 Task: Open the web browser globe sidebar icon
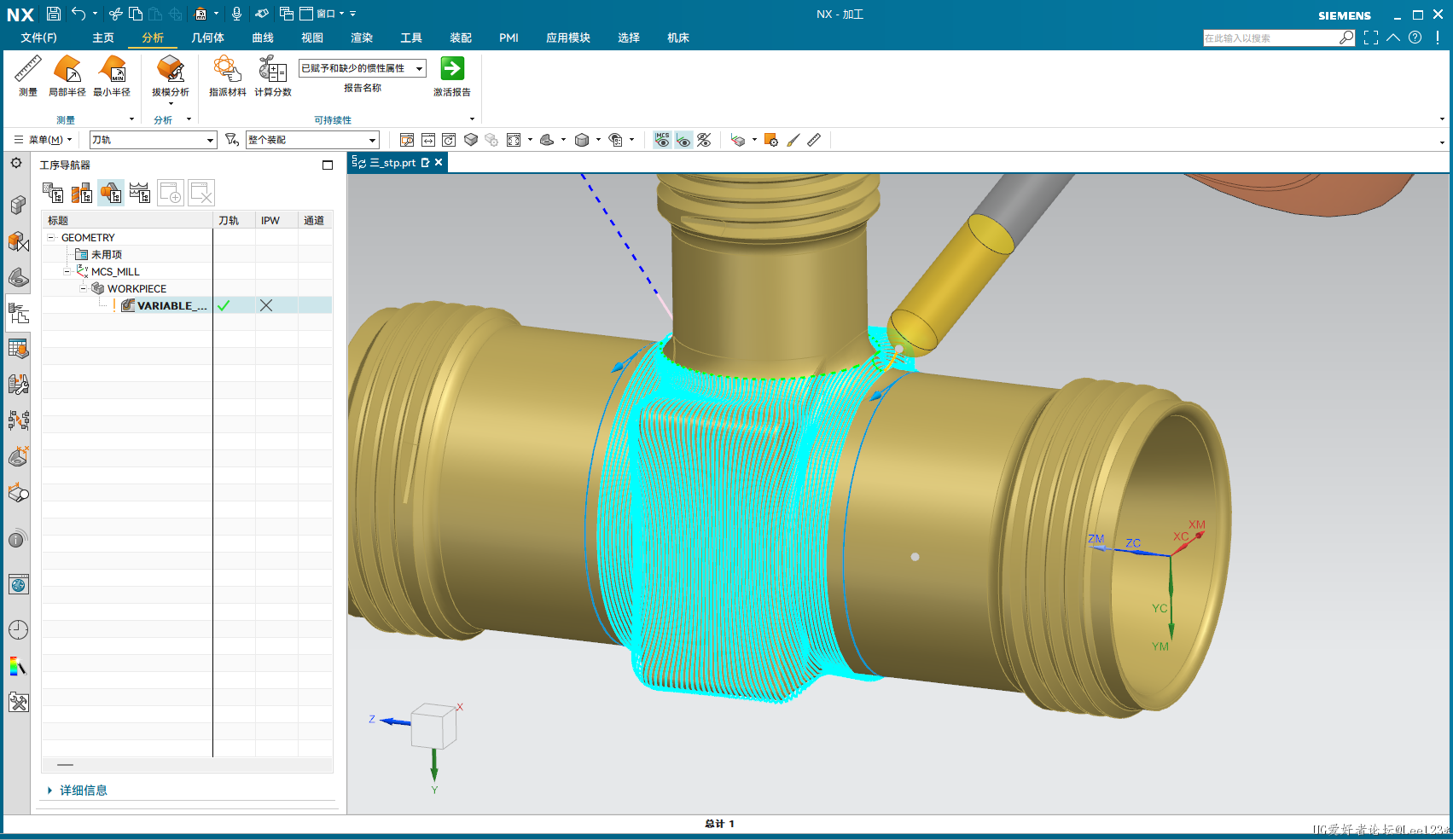click(18, 585)
